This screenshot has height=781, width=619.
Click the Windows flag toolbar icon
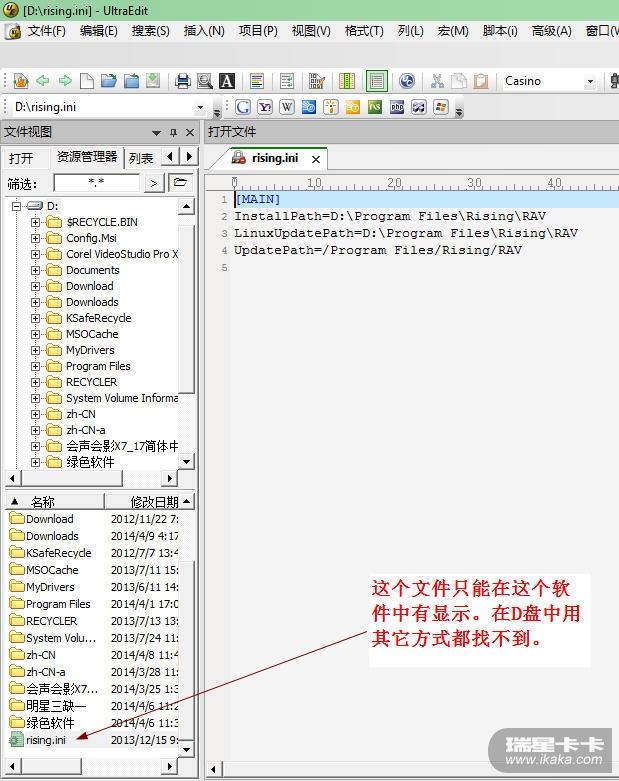click(x=441, y=107)
